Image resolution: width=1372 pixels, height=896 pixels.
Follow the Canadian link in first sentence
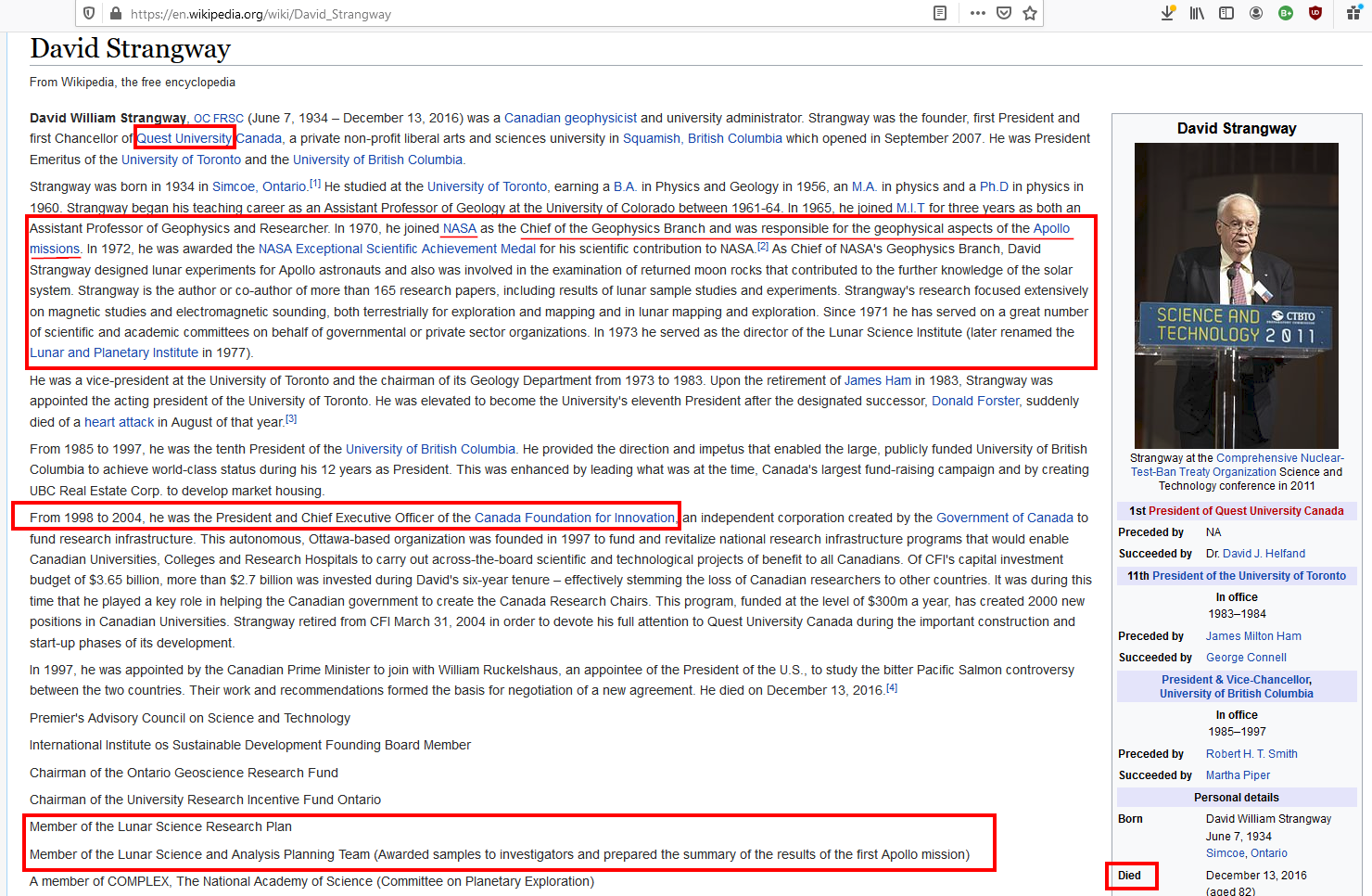pyautogui.click(x=532, y=118)
